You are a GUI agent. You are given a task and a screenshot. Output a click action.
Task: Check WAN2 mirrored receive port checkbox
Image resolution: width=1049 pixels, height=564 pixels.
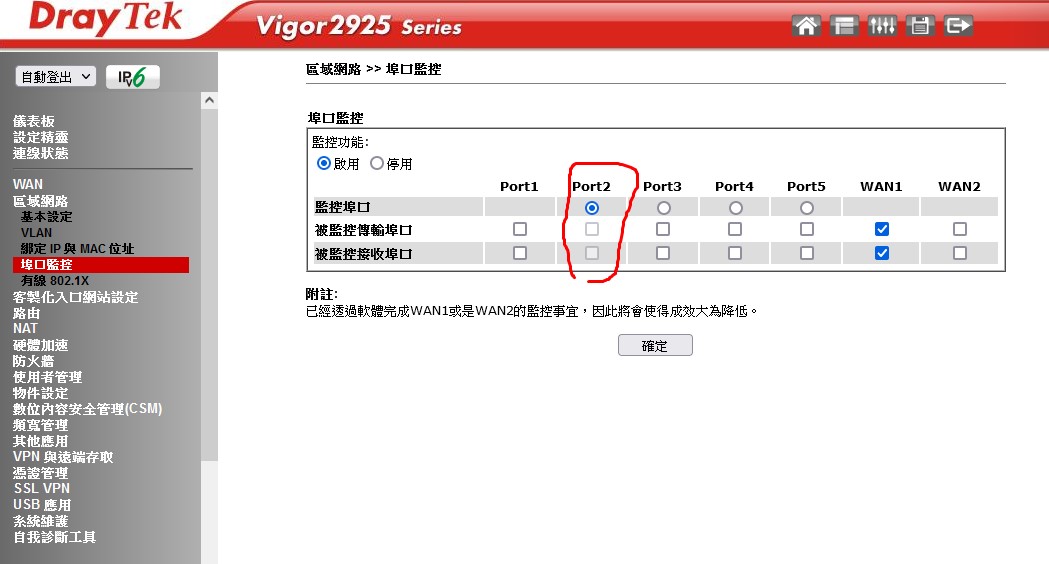click(959, 253)
